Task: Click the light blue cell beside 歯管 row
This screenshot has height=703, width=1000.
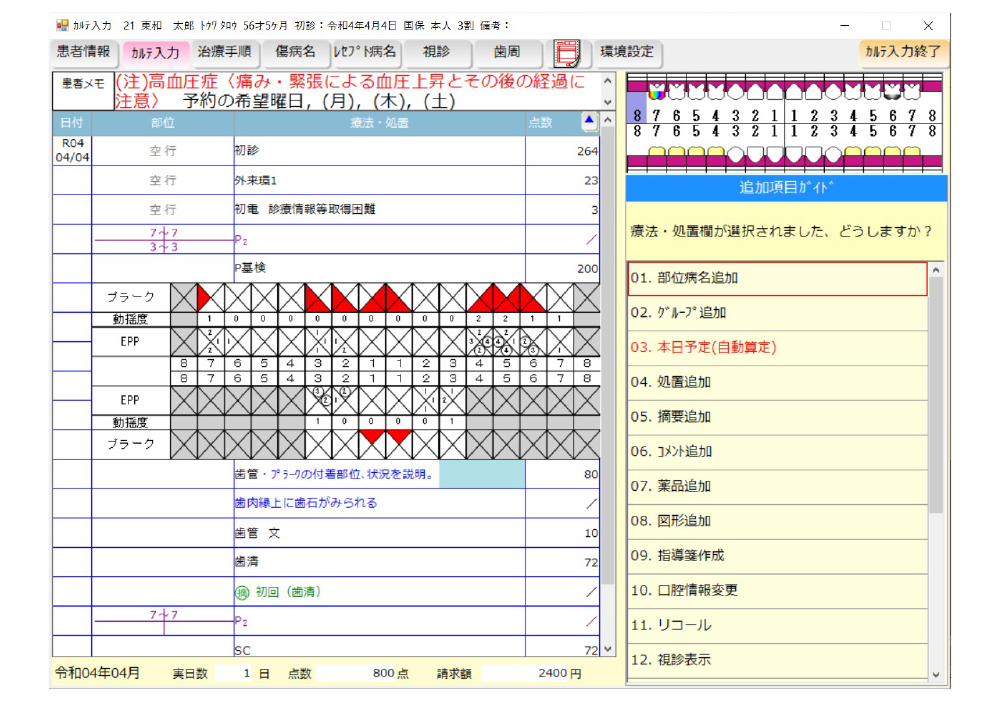Action: 482,474
